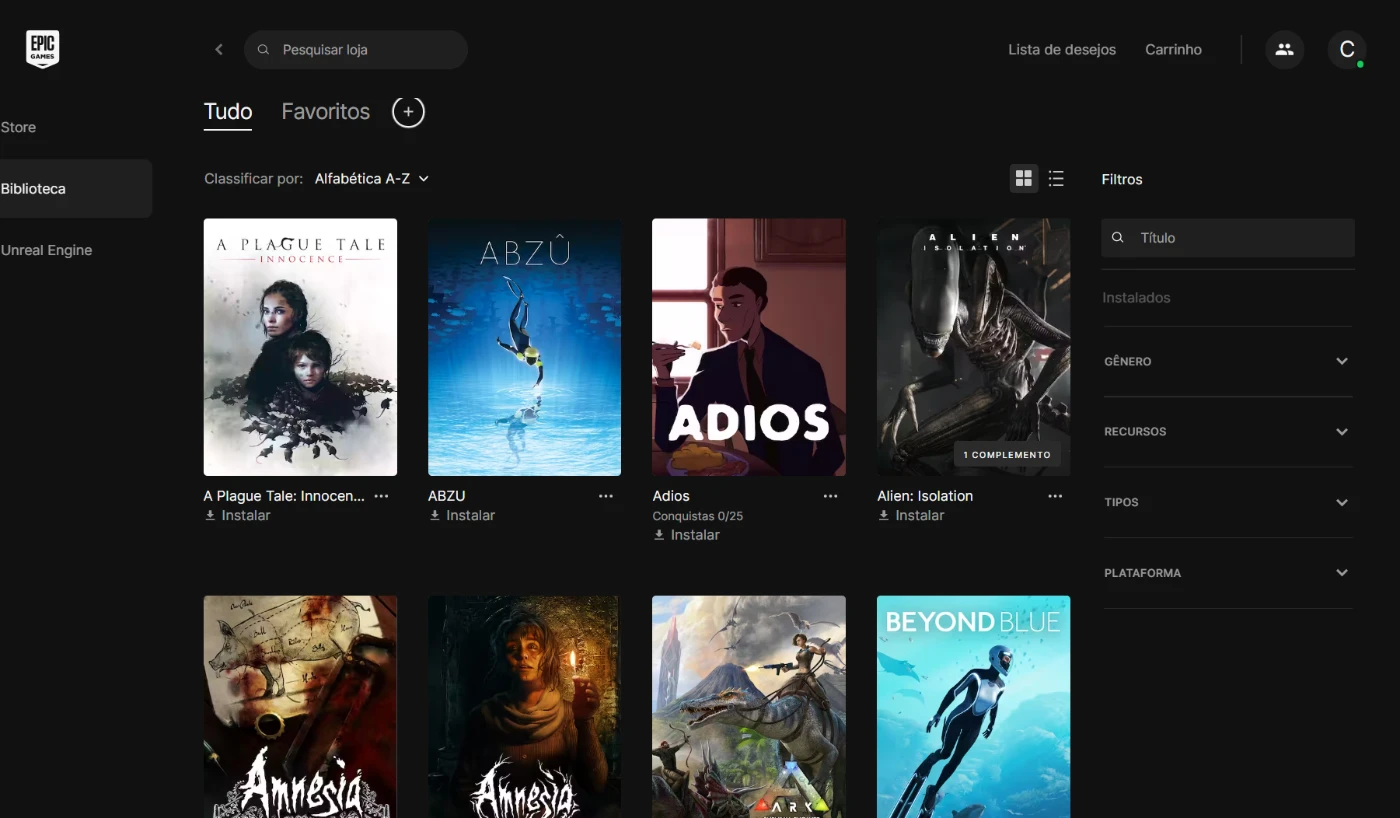Click Conquistas 0/25 under Adios

(698, 516)
